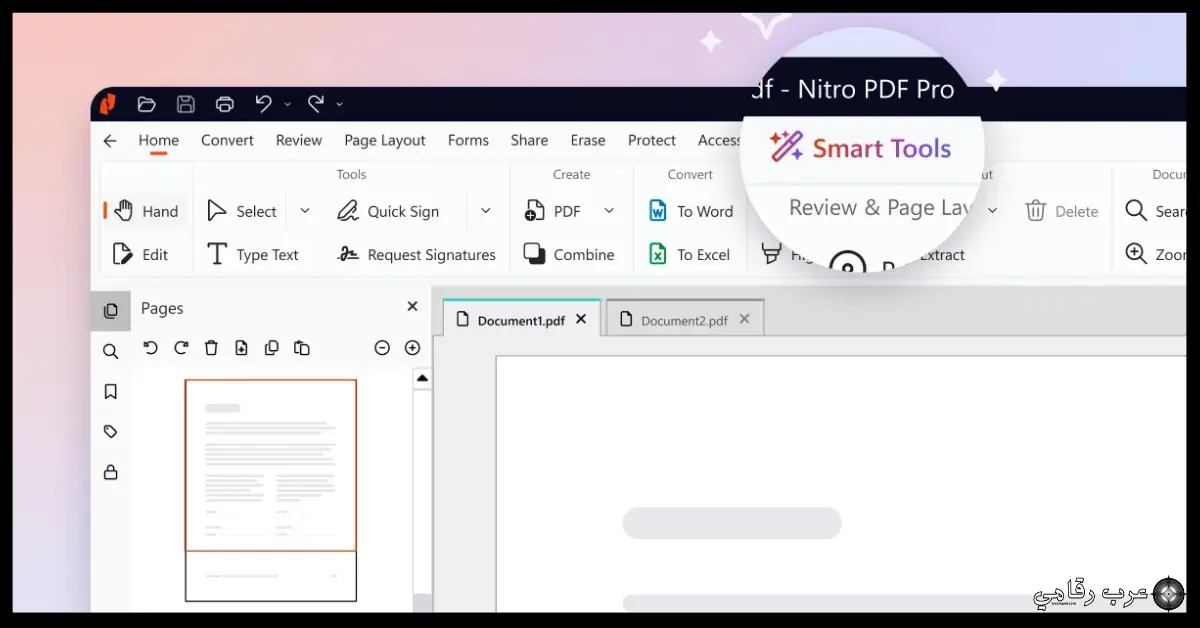Go back with the left arrow

[x=110, y=141]
